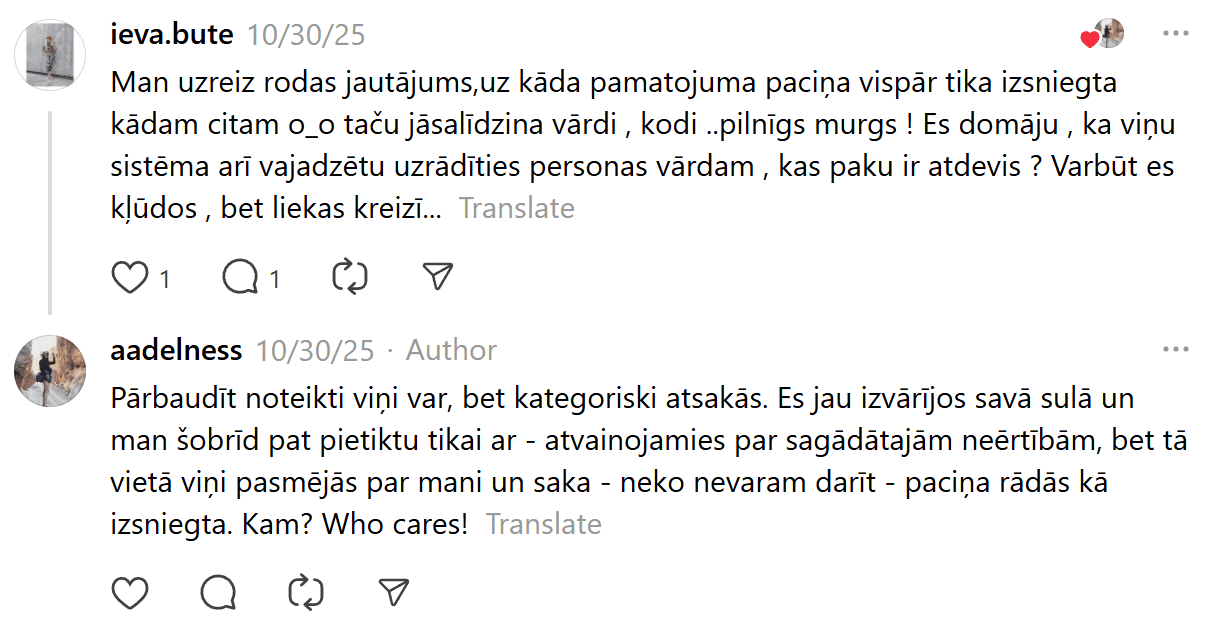Open aadelness's profile via username

tap(176, 351)
